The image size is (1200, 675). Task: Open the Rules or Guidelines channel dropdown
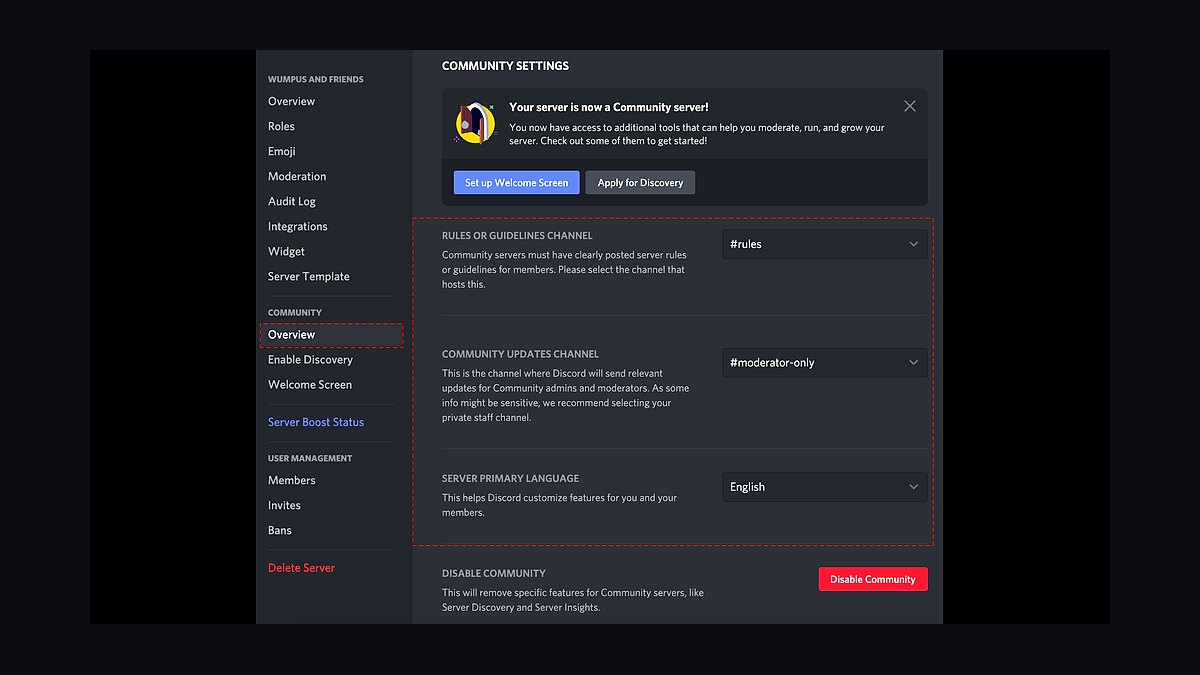(825, 244)
